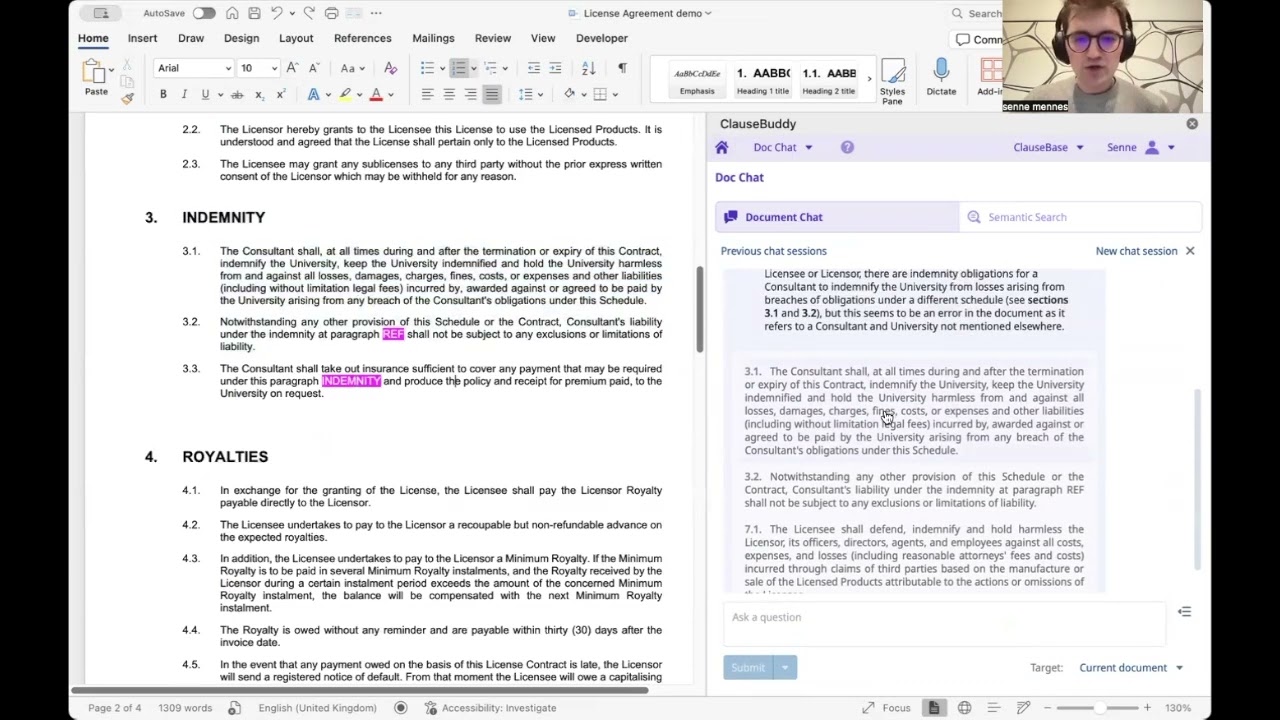Print the document using printer icon
The height and width of the screenshot is (720, 1280).
coord(332,13)
